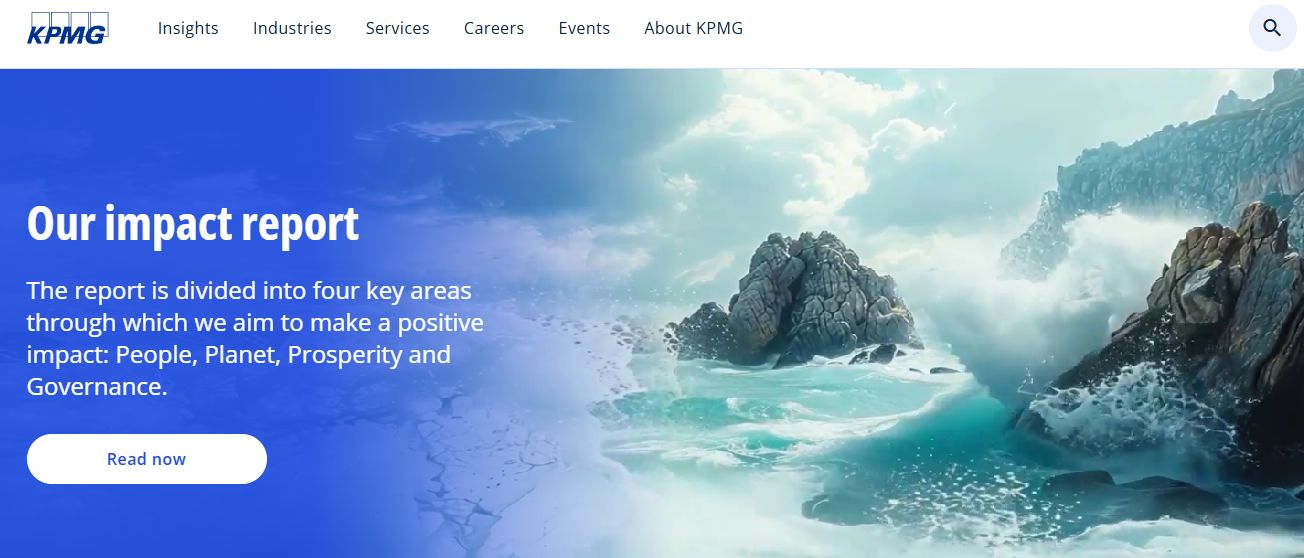Screen dimensions: 1304x558
Task: Click the KPMG logo
Action: point(68,28)
